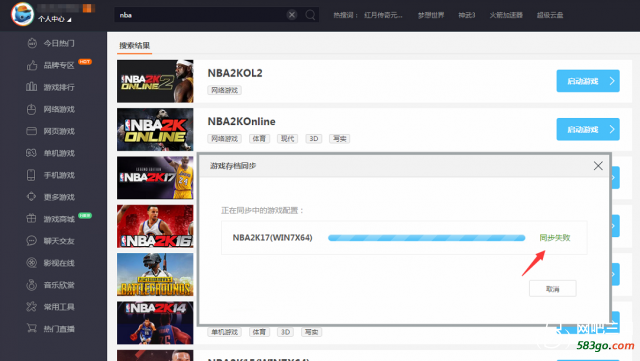Screen dimensions: 640x361
Task: Open the NBA2K16 game thumbnail
Action: [x=155, y=226]
